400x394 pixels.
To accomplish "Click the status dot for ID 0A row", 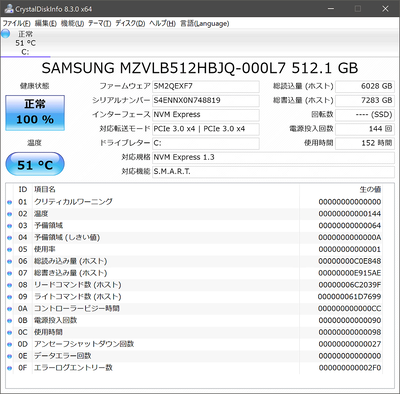I will click(x=10, y=309).
